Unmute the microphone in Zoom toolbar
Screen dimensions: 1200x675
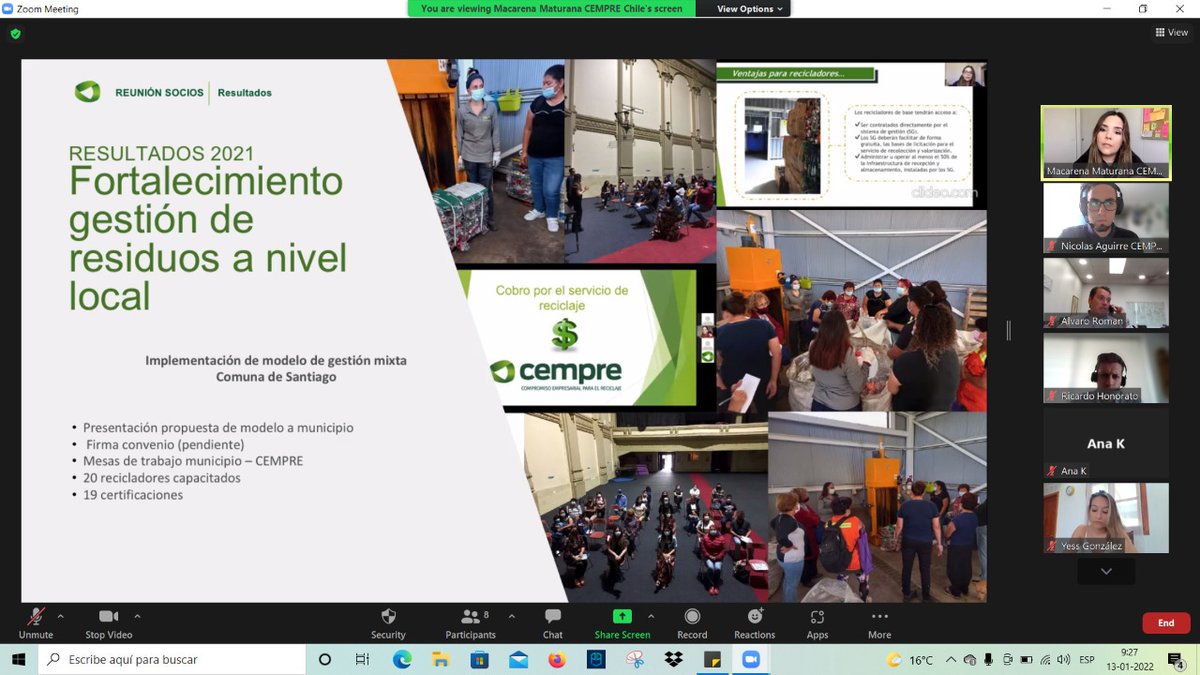click(x=36, y=623)
